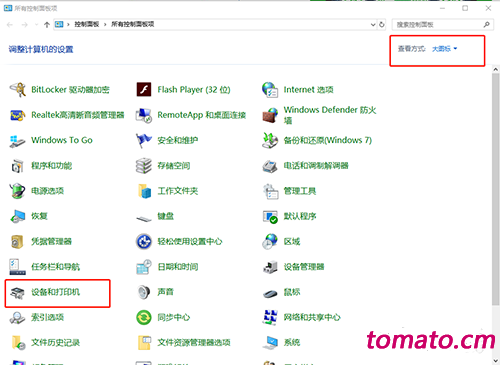Open the 轻松使用设置中心 icon
500x365 pixels.
click(144, 241)
